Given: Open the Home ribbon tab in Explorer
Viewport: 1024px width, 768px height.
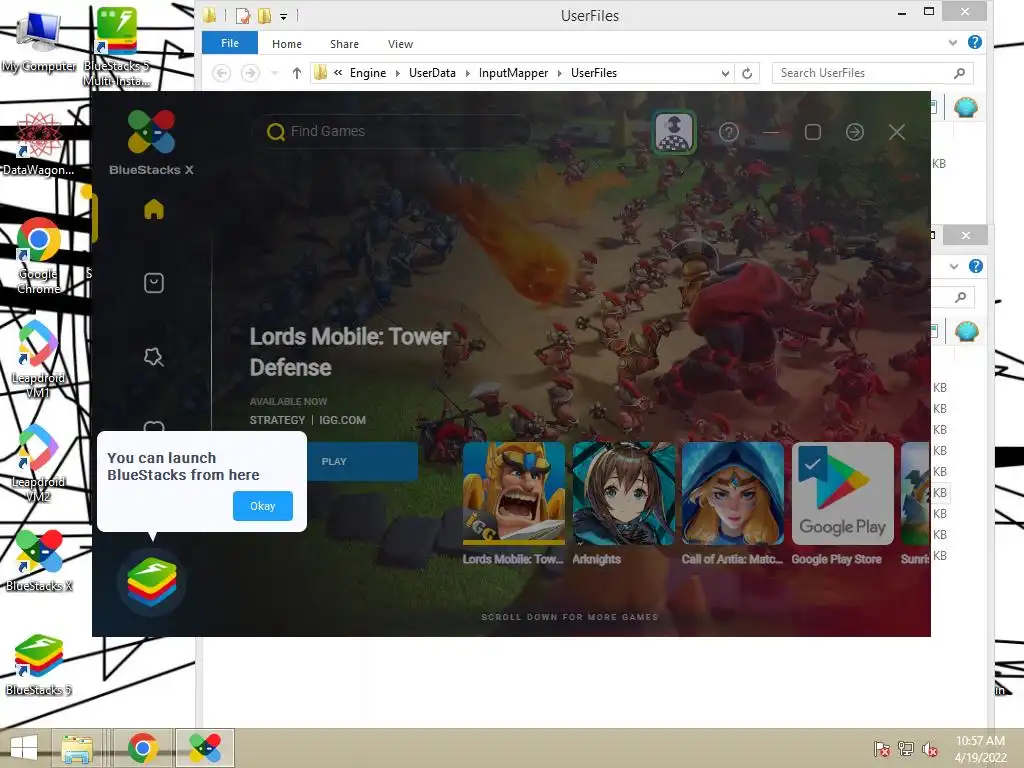Looking at the screenshot, I should coord(287,44).
